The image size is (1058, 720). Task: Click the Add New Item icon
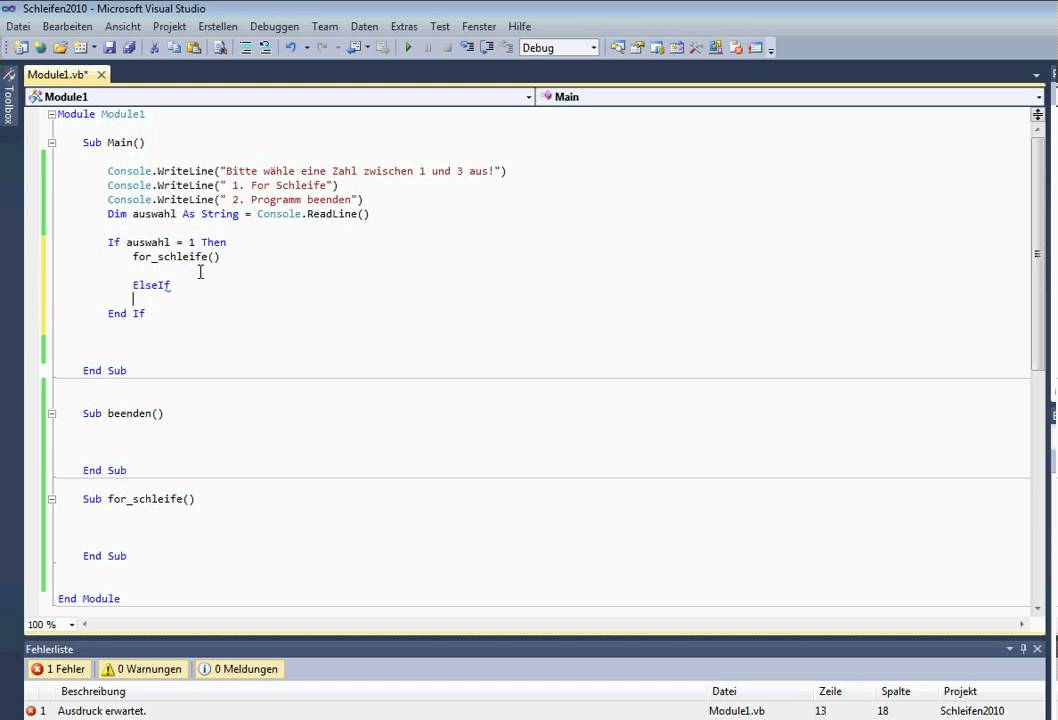80,48
